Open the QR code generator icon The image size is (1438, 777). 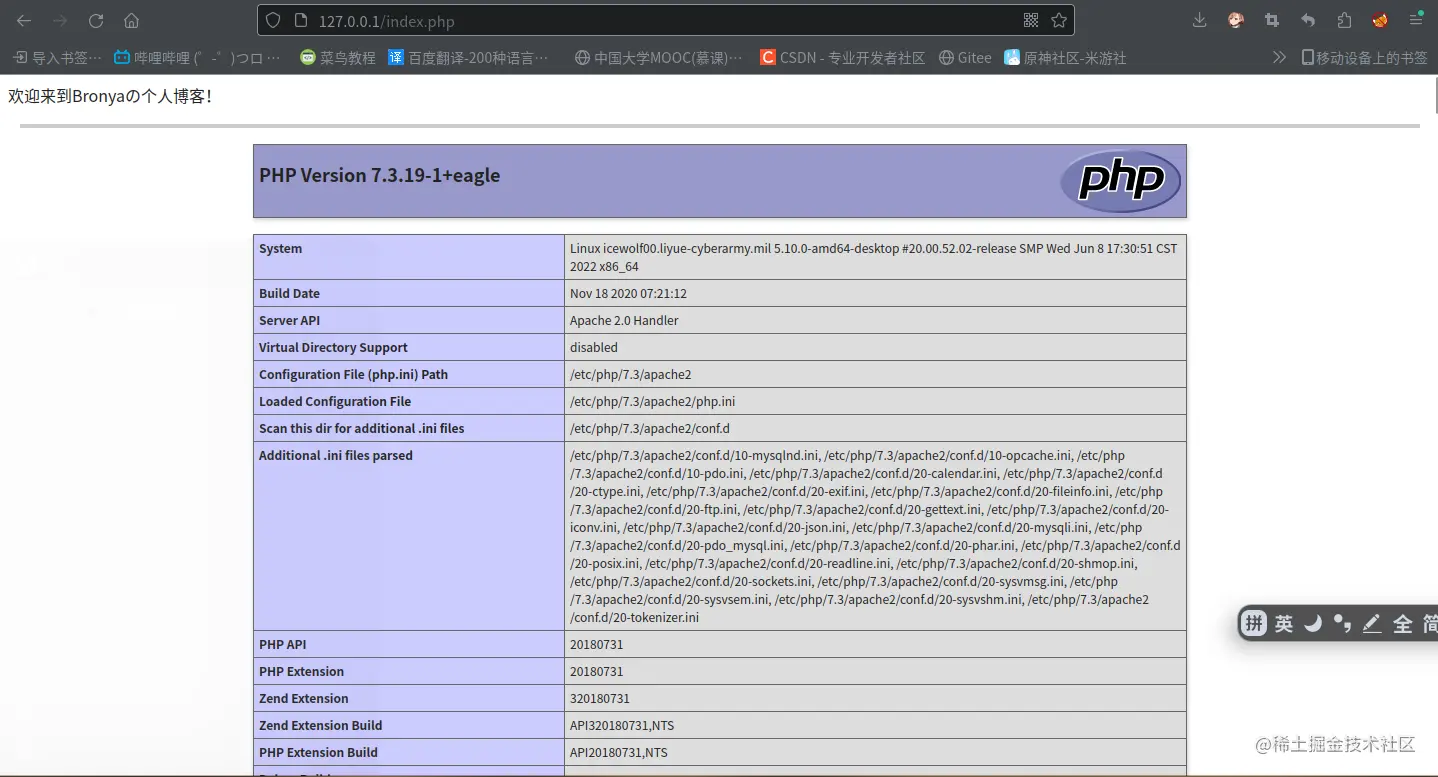click(1031, 21)
